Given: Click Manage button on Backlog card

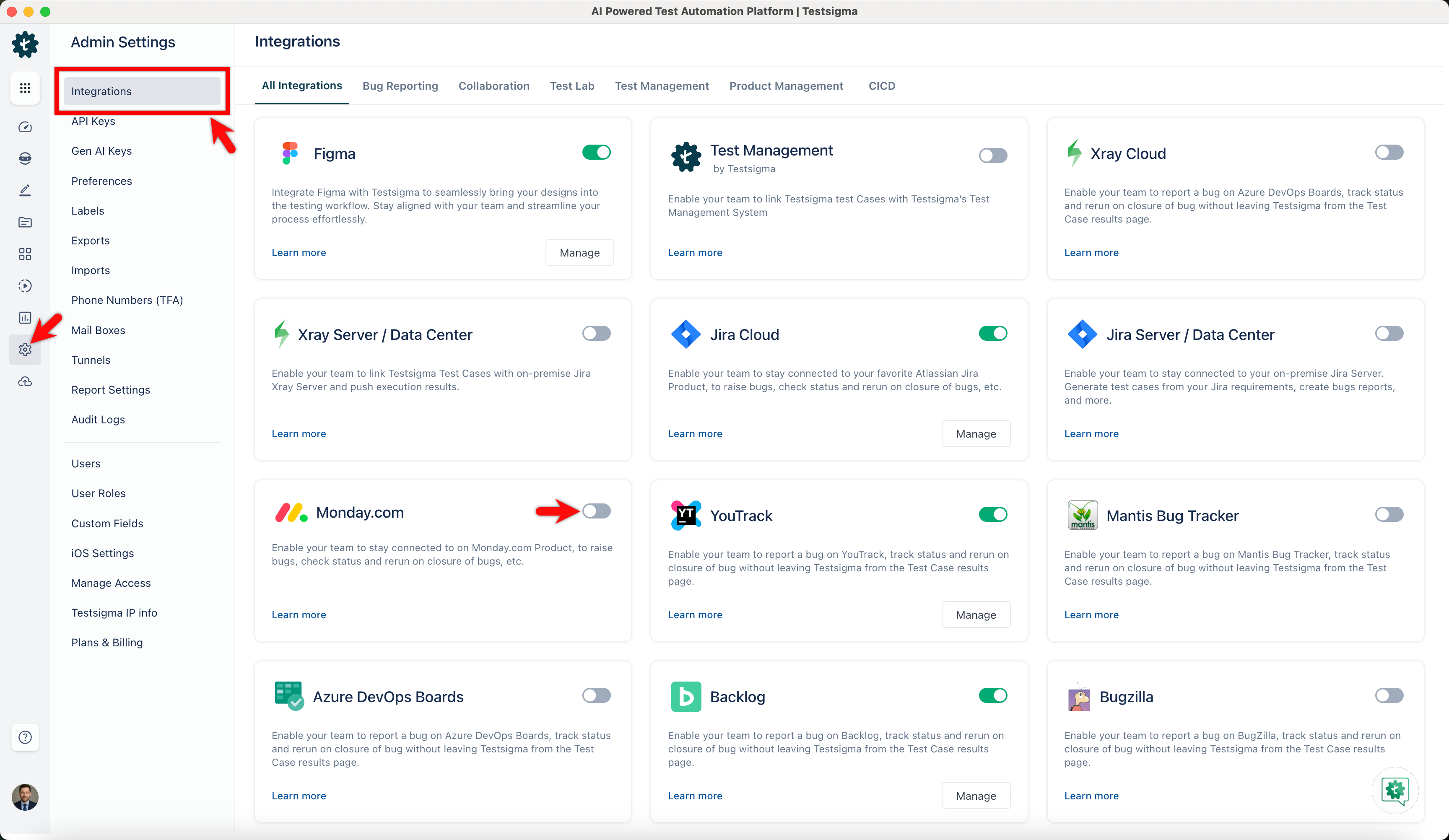Looking at the screenshot, I should click(x=976, y=796).
